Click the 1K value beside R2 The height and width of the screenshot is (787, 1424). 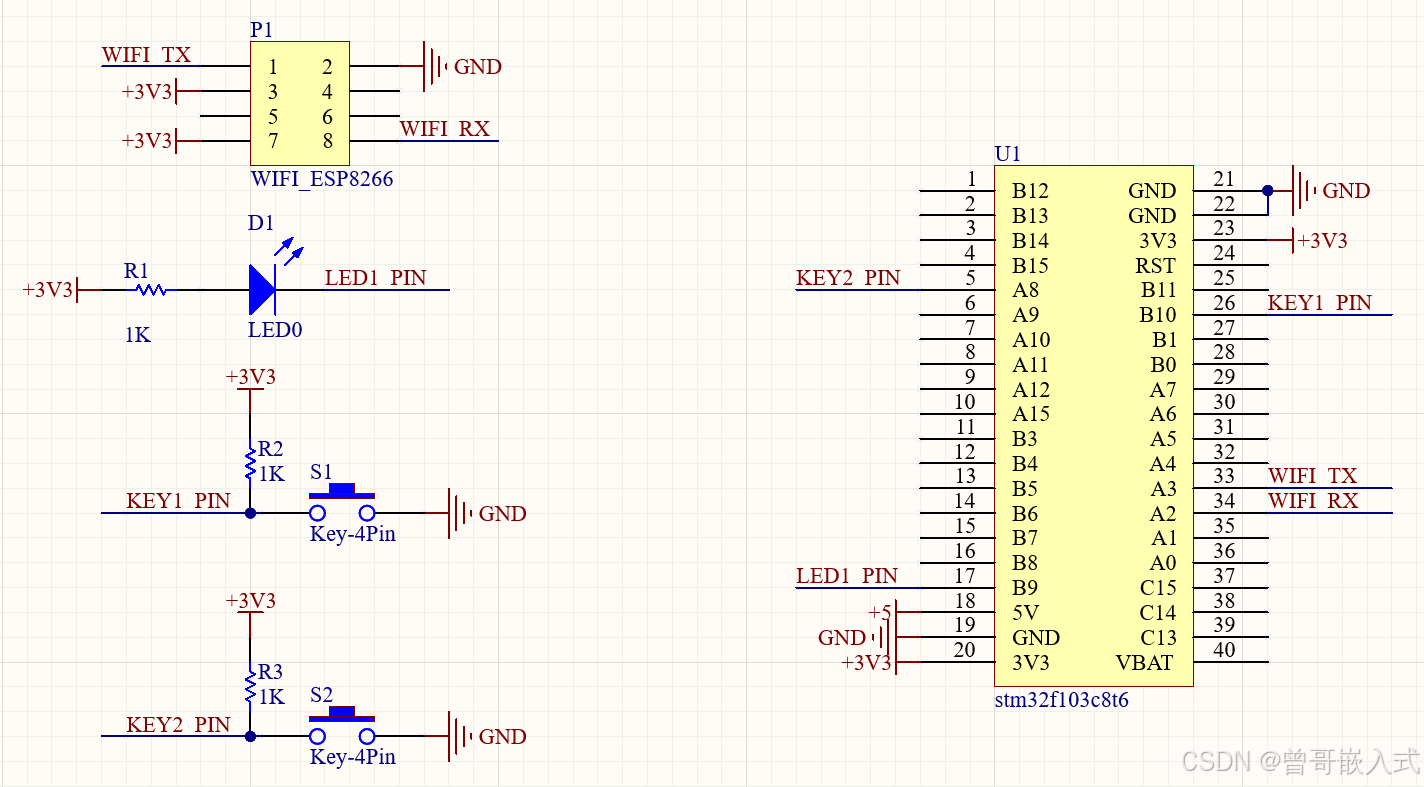click(272, 474)
